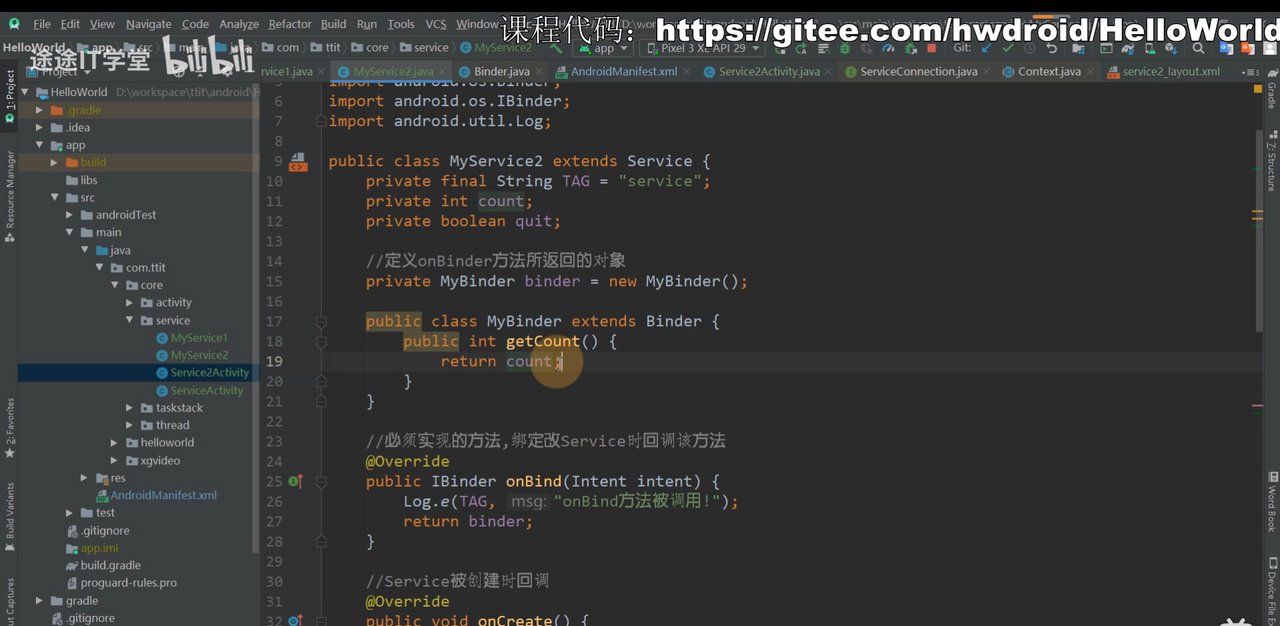Commit changes with the green Git checkmark

(x=1008, y=48)
